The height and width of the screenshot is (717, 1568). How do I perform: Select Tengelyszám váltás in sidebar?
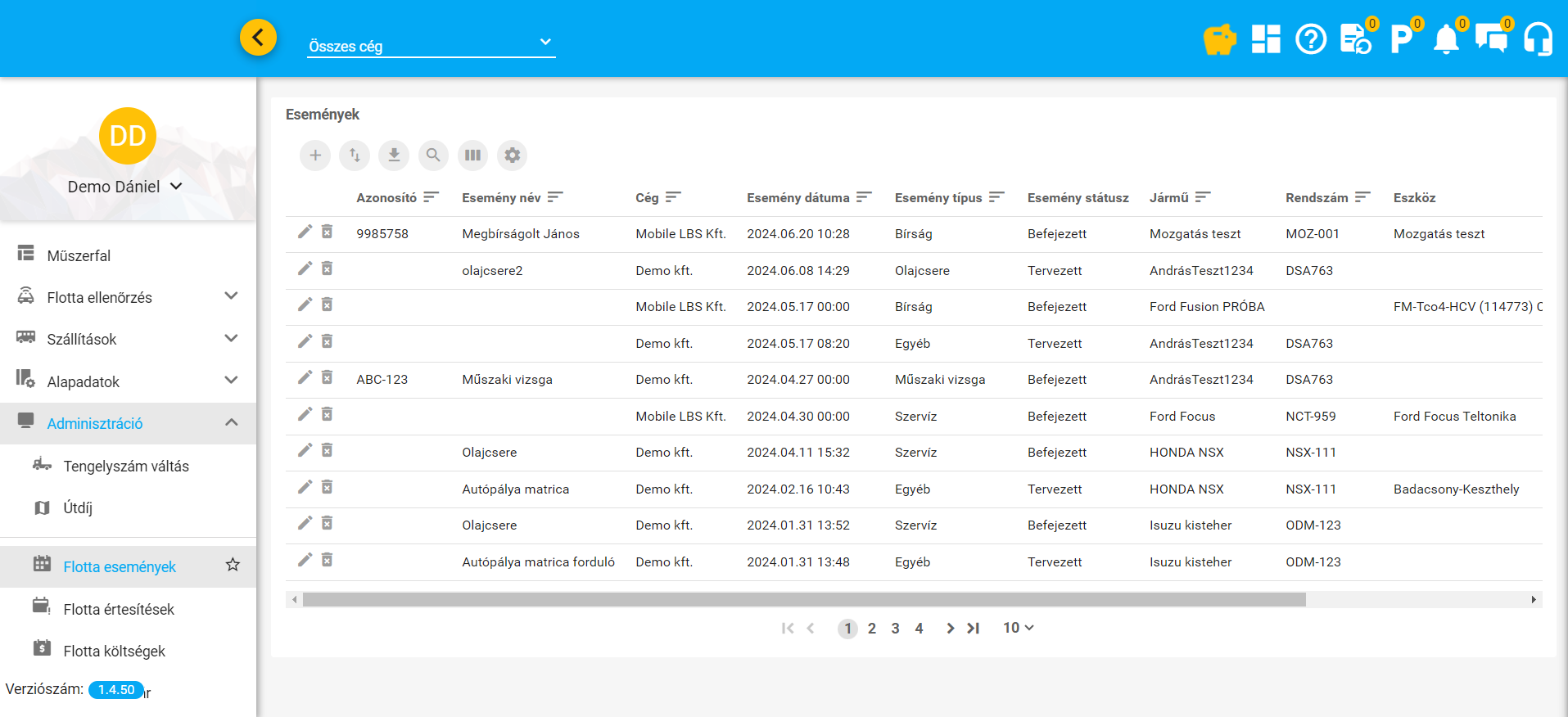coord(126,466)
